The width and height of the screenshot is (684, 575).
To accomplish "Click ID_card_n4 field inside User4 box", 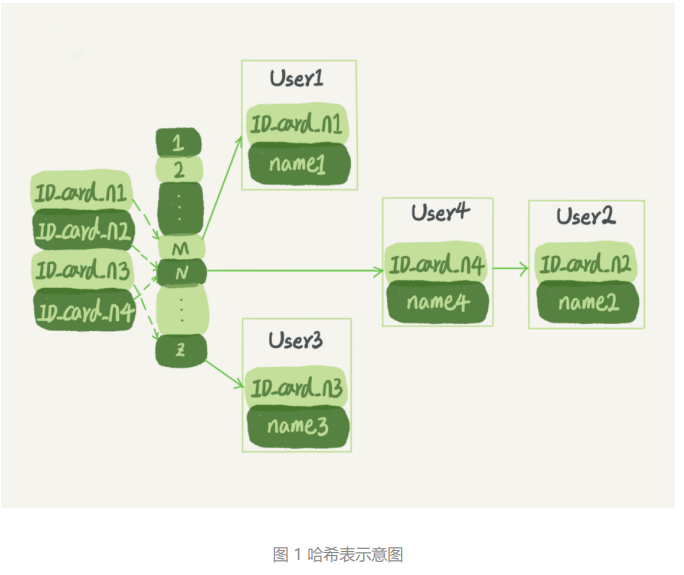I will pyautogui.click(x=436, y=263).
